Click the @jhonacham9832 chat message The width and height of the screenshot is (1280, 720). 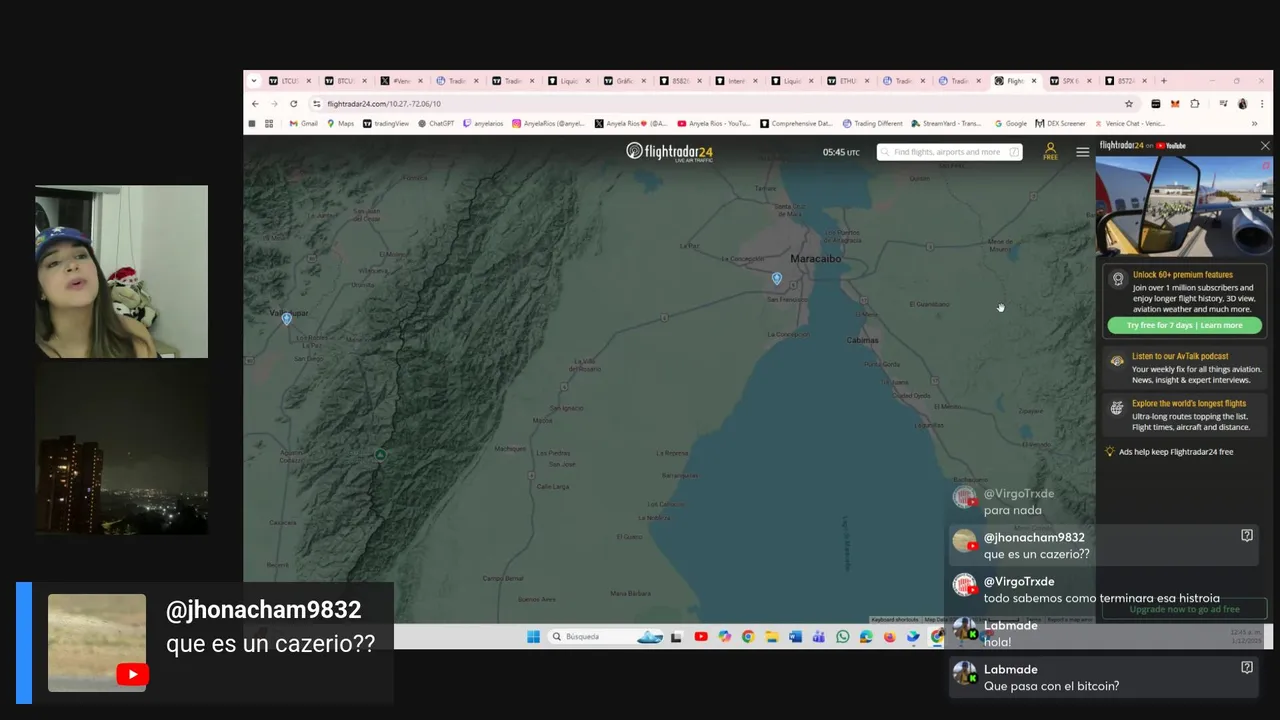tap(1104, 545)
